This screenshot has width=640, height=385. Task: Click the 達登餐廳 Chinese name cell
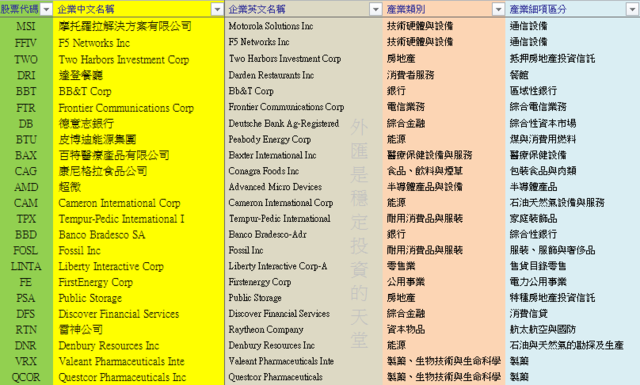pyautogui.click(x=139, y=76)
